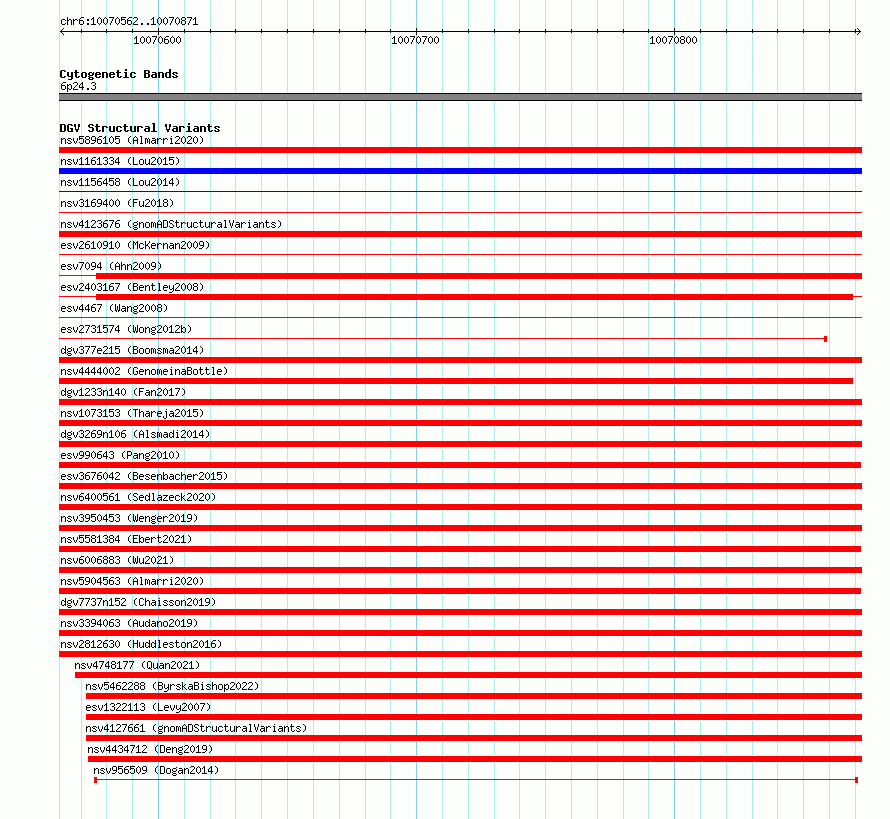Open variant esv2403167 (Bentley2008)
890x819 pixels.
(132, 287)
